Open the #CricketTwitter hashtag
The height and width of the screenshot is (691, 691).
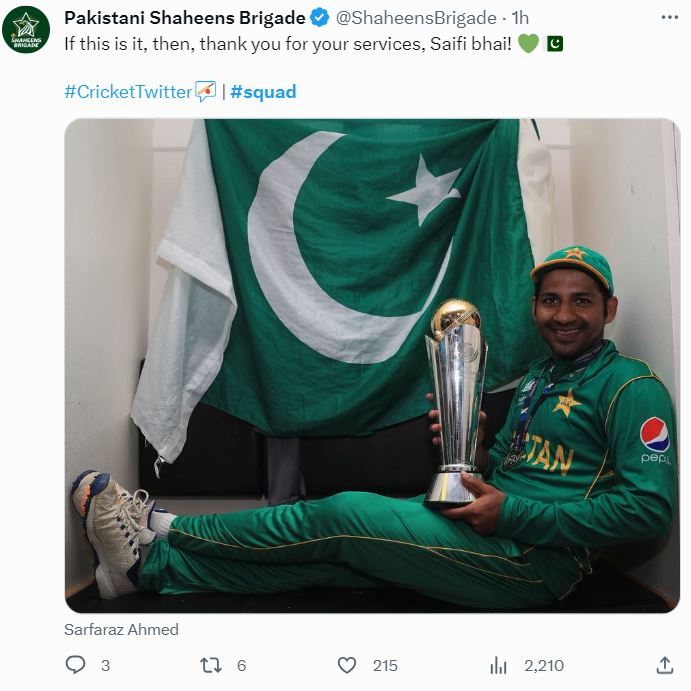pyautogui.click(x=128, y=92)
